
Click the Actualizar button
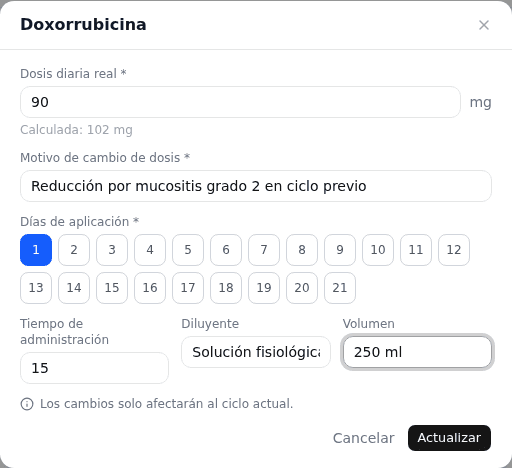pos(449,438)
